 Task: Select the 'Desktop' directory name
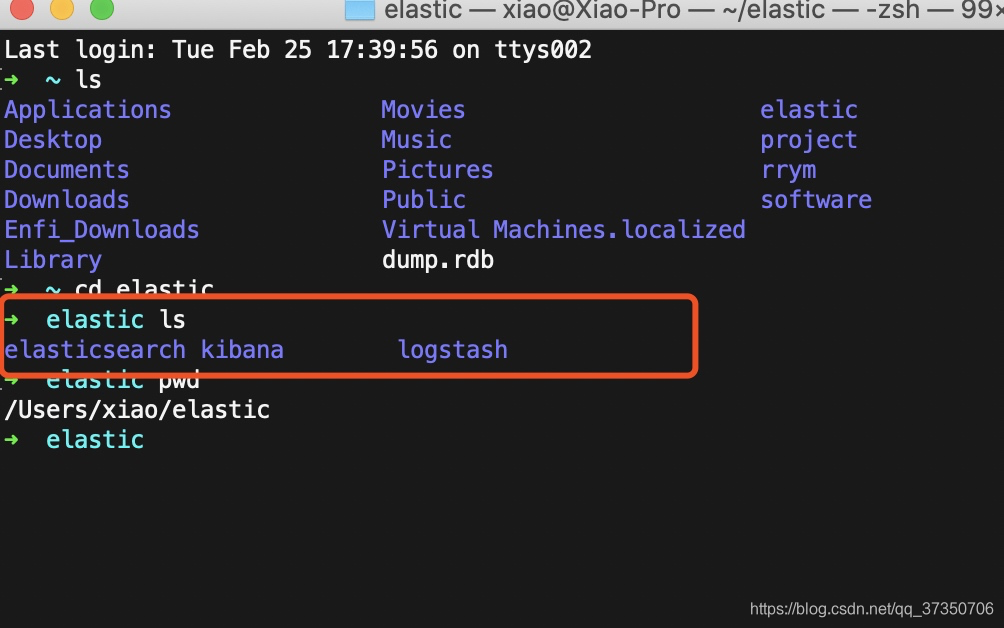pos(53,140)
